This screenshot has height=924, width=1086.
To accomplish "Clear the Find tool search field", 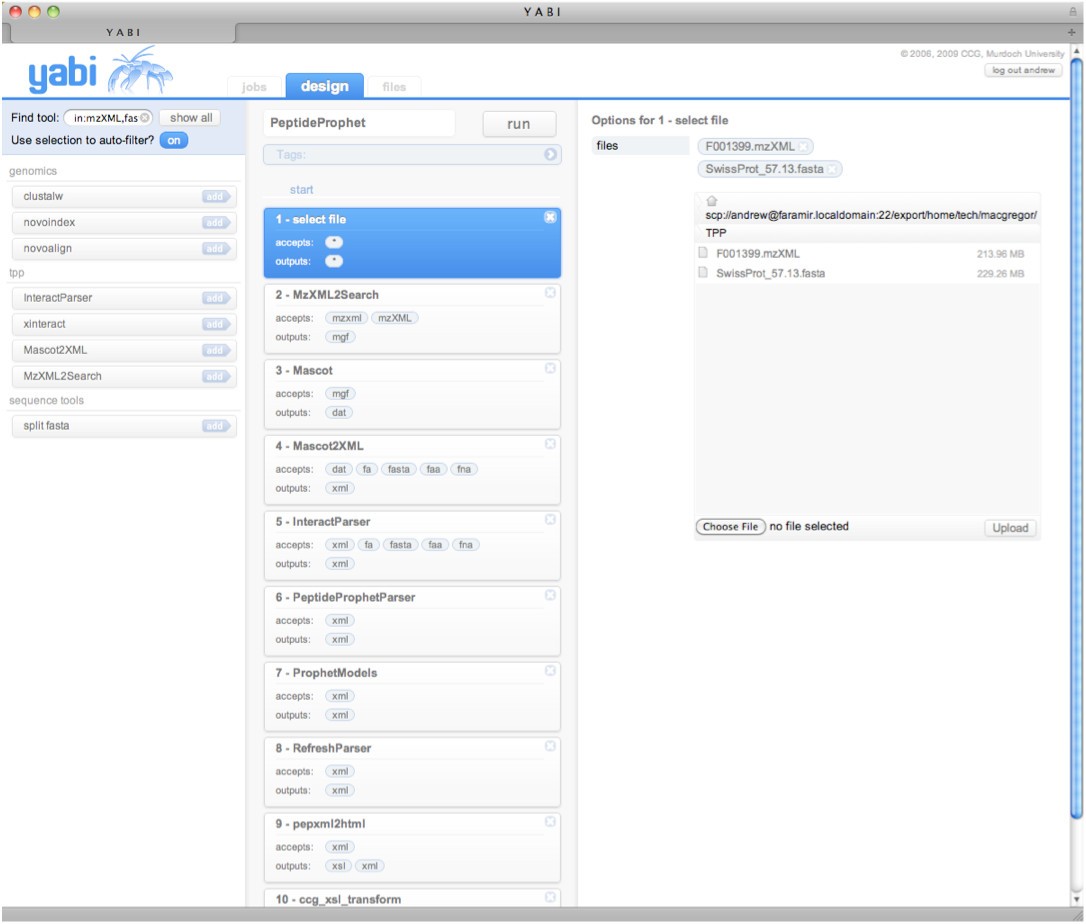I will tap(145, 118).
